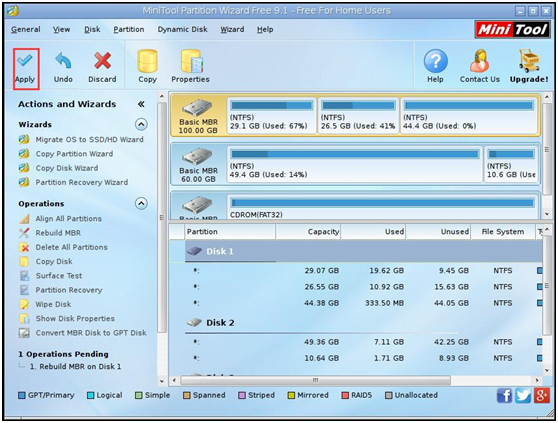The width and height of the screenshot is (558, 423).
Task: Choose Align All Partitions operation
Action: tap(60, 218)
